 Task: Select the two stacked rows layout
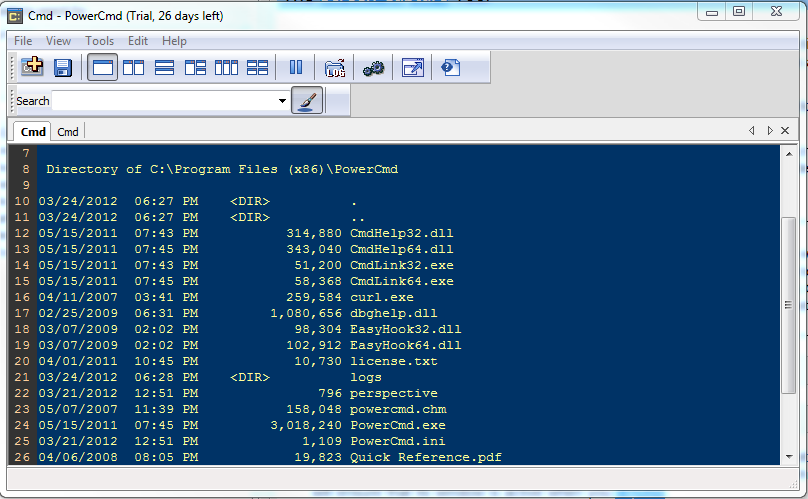point(164,68)
